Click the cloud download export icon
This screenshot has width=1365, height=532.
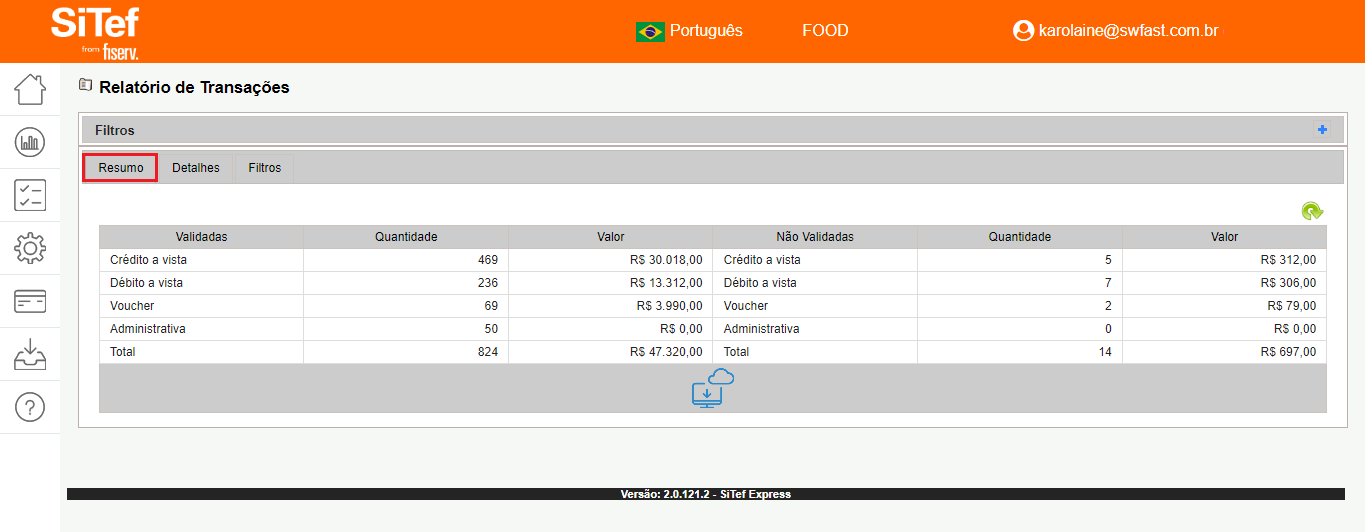click(x=713, y=388)
